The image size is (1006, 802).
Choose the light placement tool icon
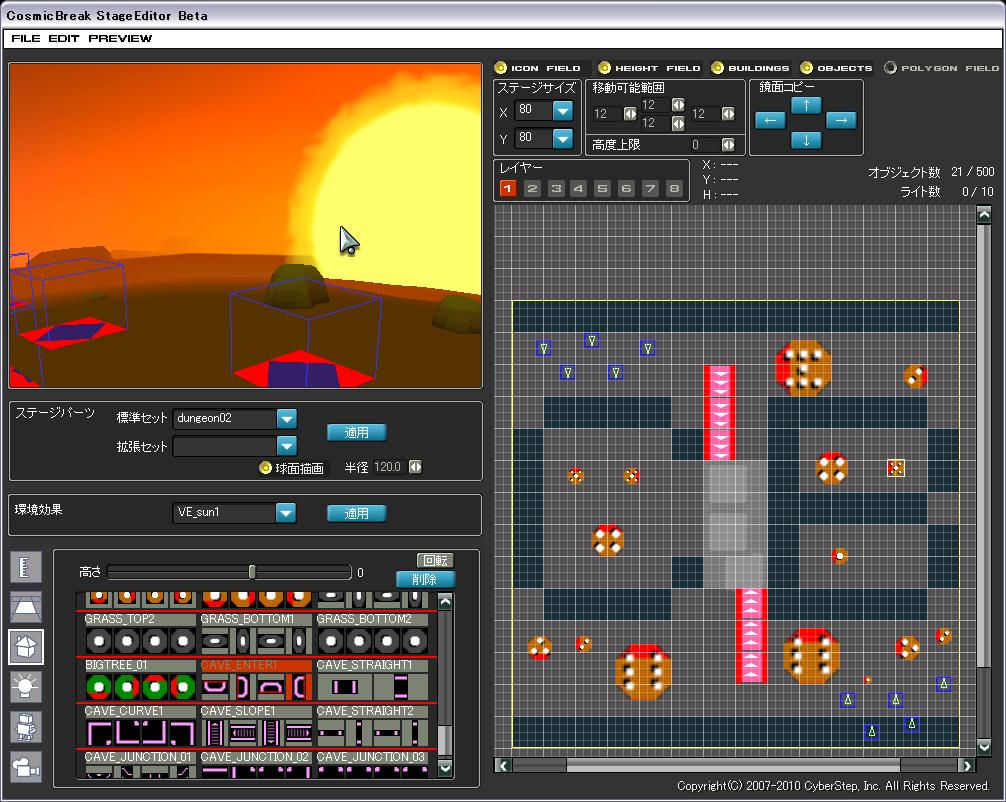click(26, 686)
